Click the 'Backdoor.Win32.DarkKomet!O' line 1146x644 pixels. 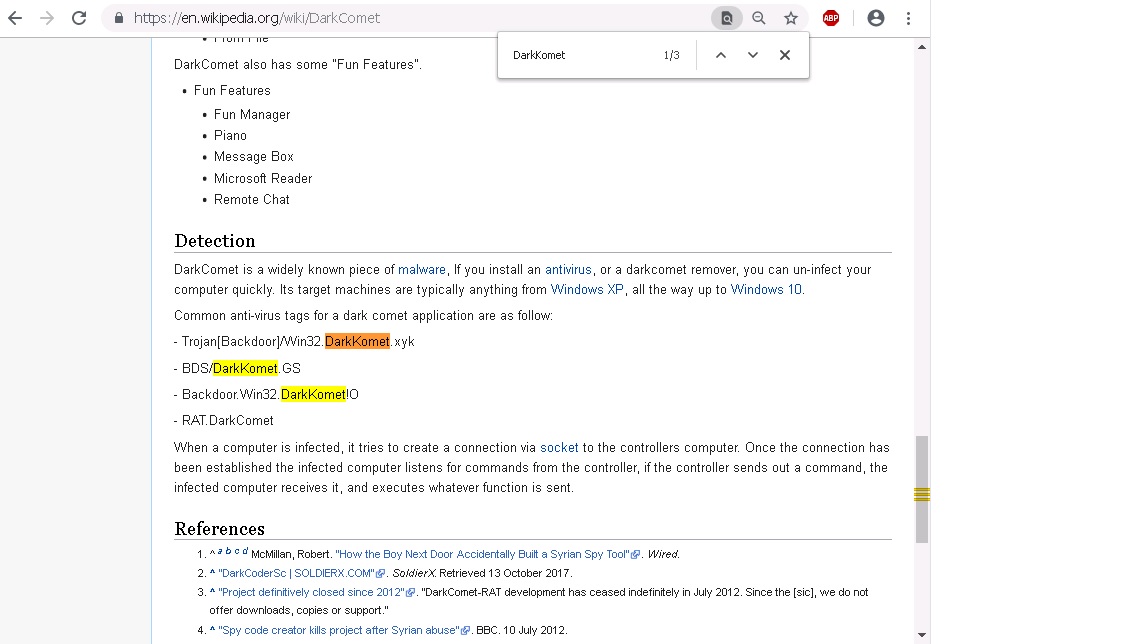[x=266, y=395]
